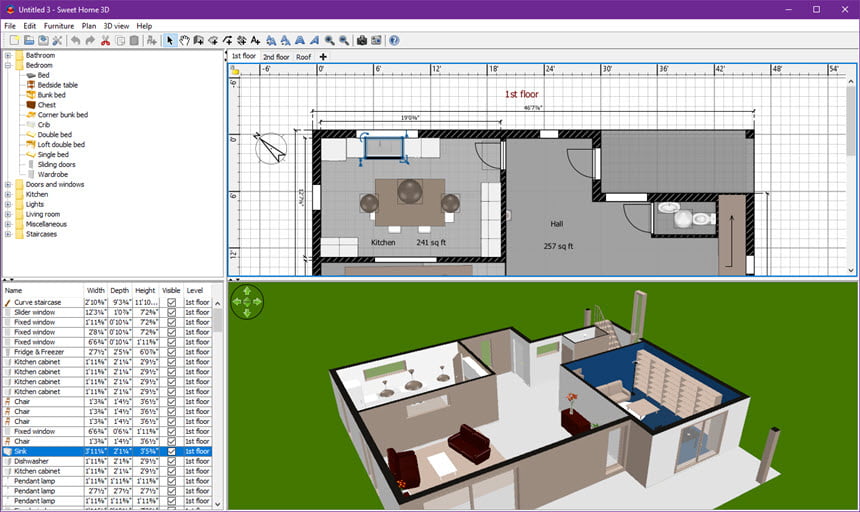Toggle Visible checkbox for the Sink row
The image size is (860, 512).
pos(172,451)
